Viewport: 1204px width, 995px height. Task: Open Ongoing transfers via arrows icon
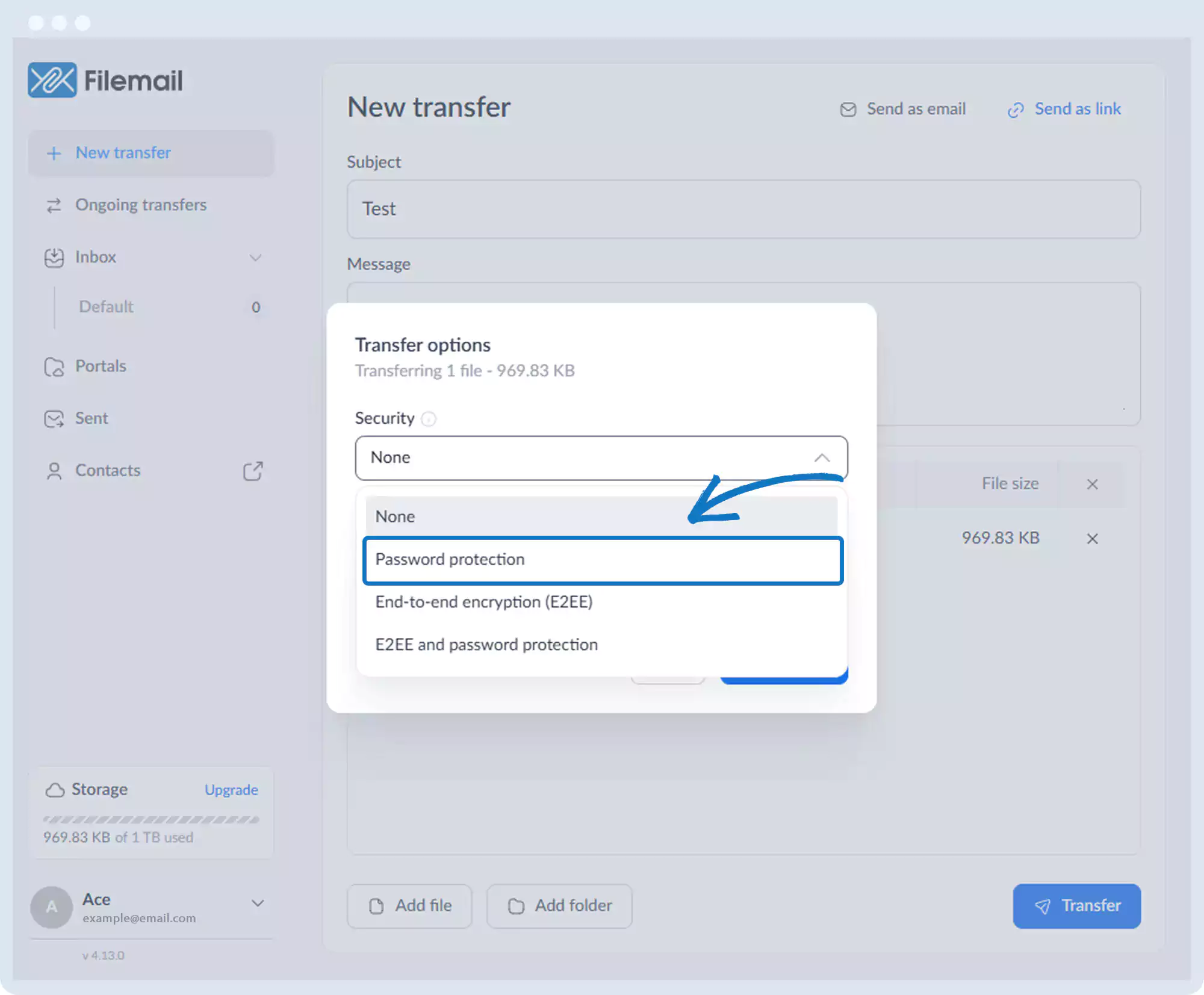tap(54, 205)
